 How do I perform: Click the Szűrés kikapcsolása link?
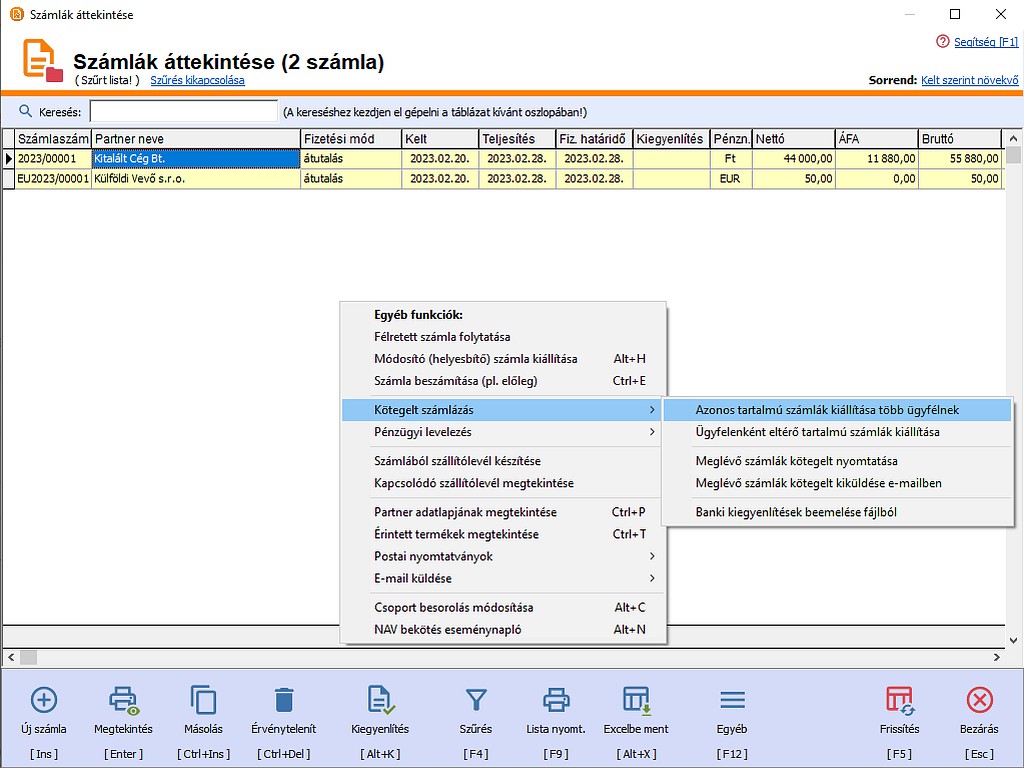click(x=197, y=80)
